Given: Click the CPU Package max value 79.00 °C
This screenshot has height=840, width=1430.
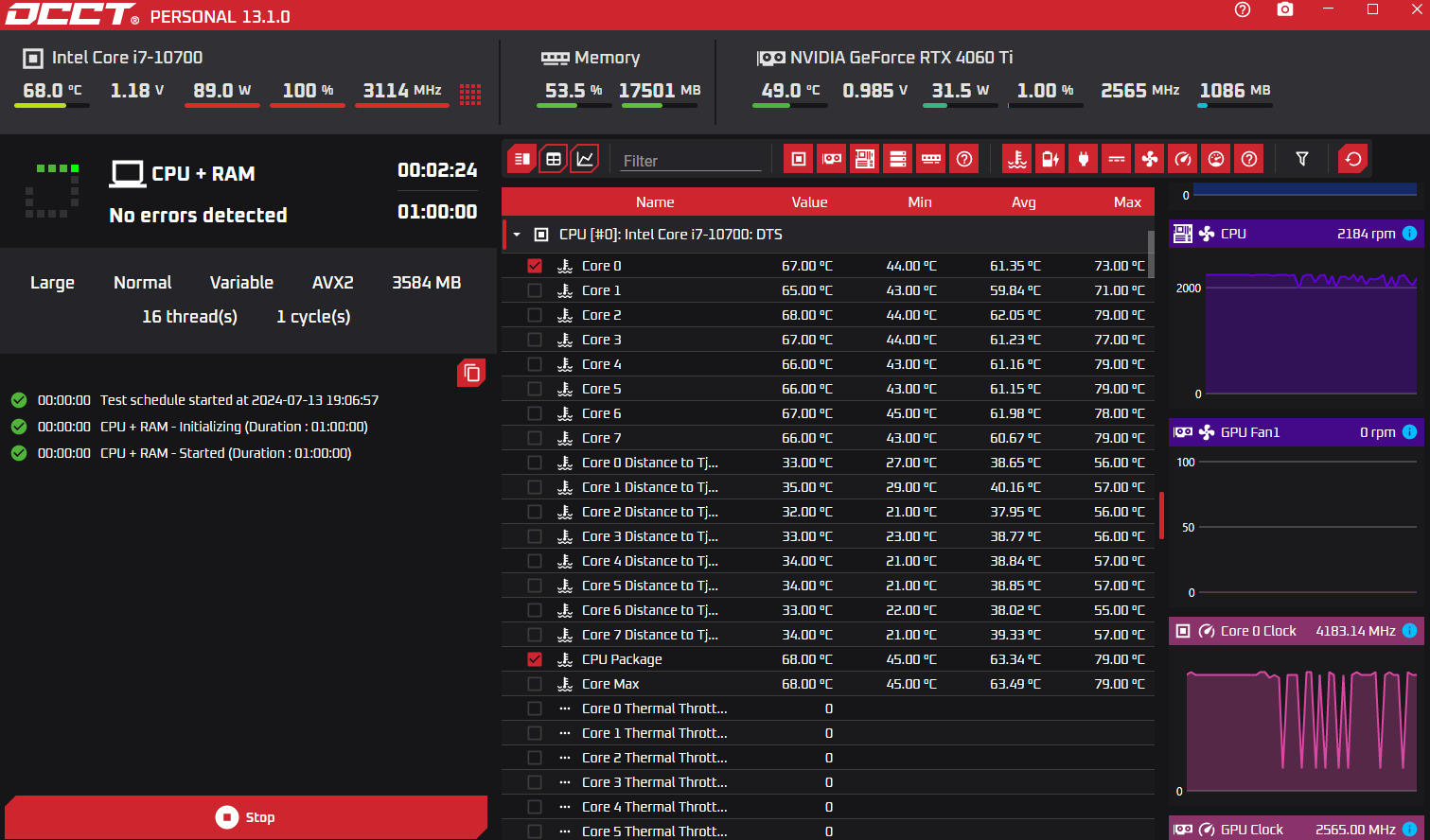Looking at the screenshot, I should pyautogui.click(x=1119, y=659).
